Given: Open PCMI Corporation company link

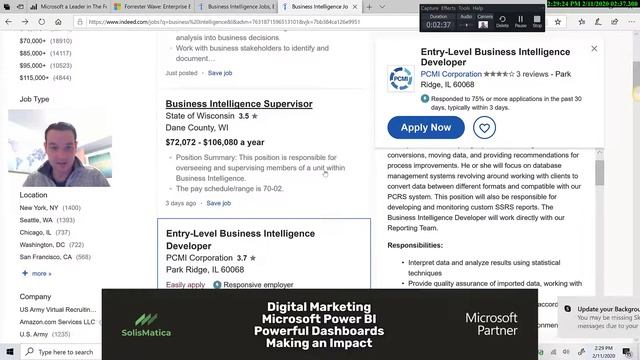Looking at the screenshot, I should [451, 74].
